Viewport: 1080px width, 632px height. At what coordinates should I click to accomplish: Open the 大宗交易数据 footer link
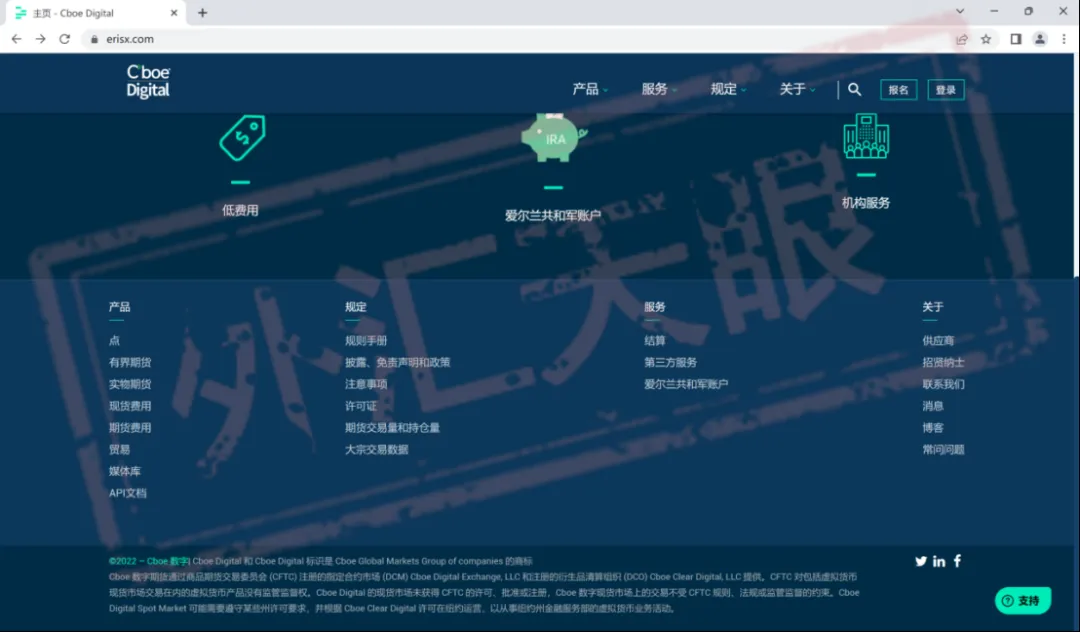click(376, 450)
